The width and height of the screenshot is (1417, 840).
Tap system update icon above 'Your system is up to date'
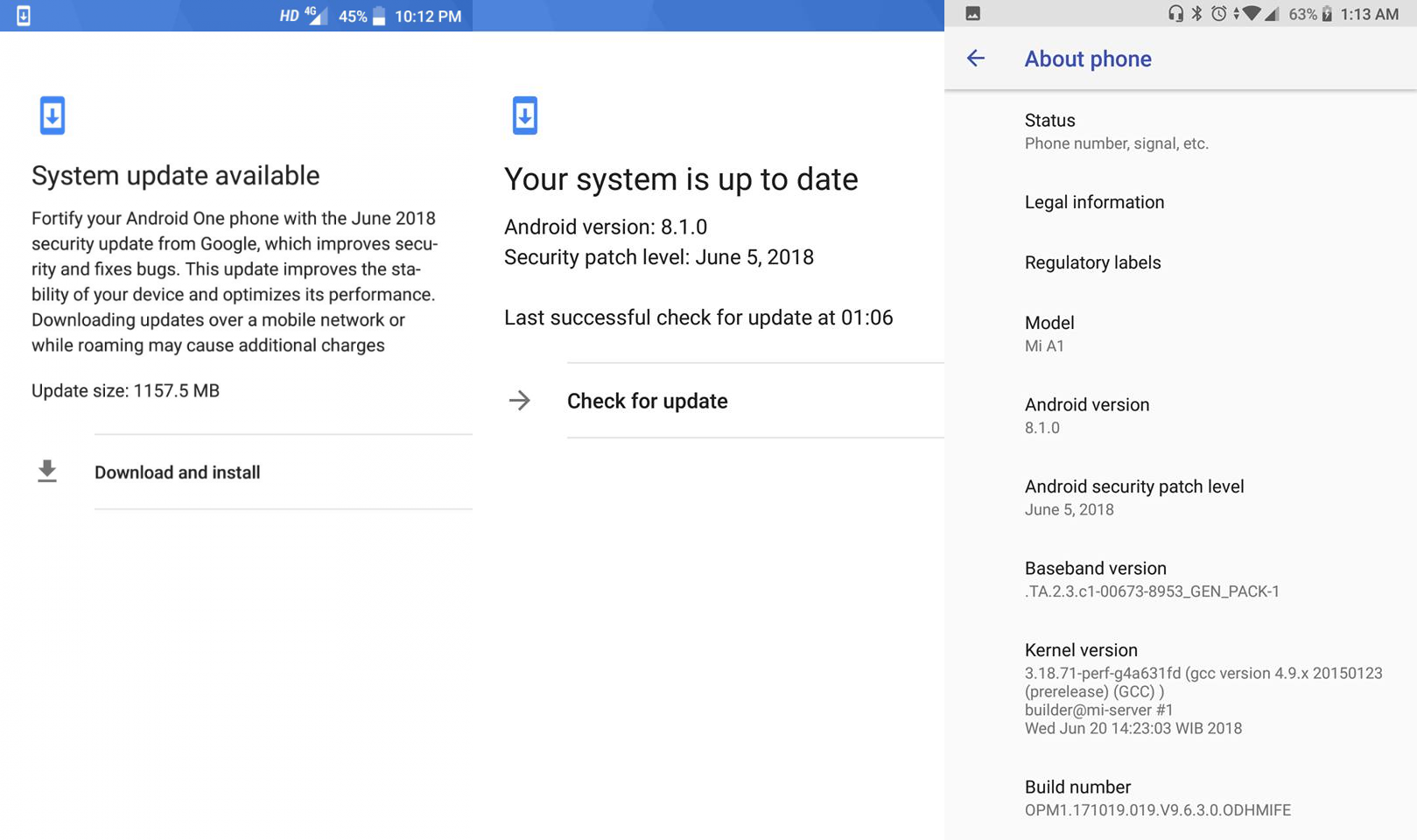pos(525,115)
